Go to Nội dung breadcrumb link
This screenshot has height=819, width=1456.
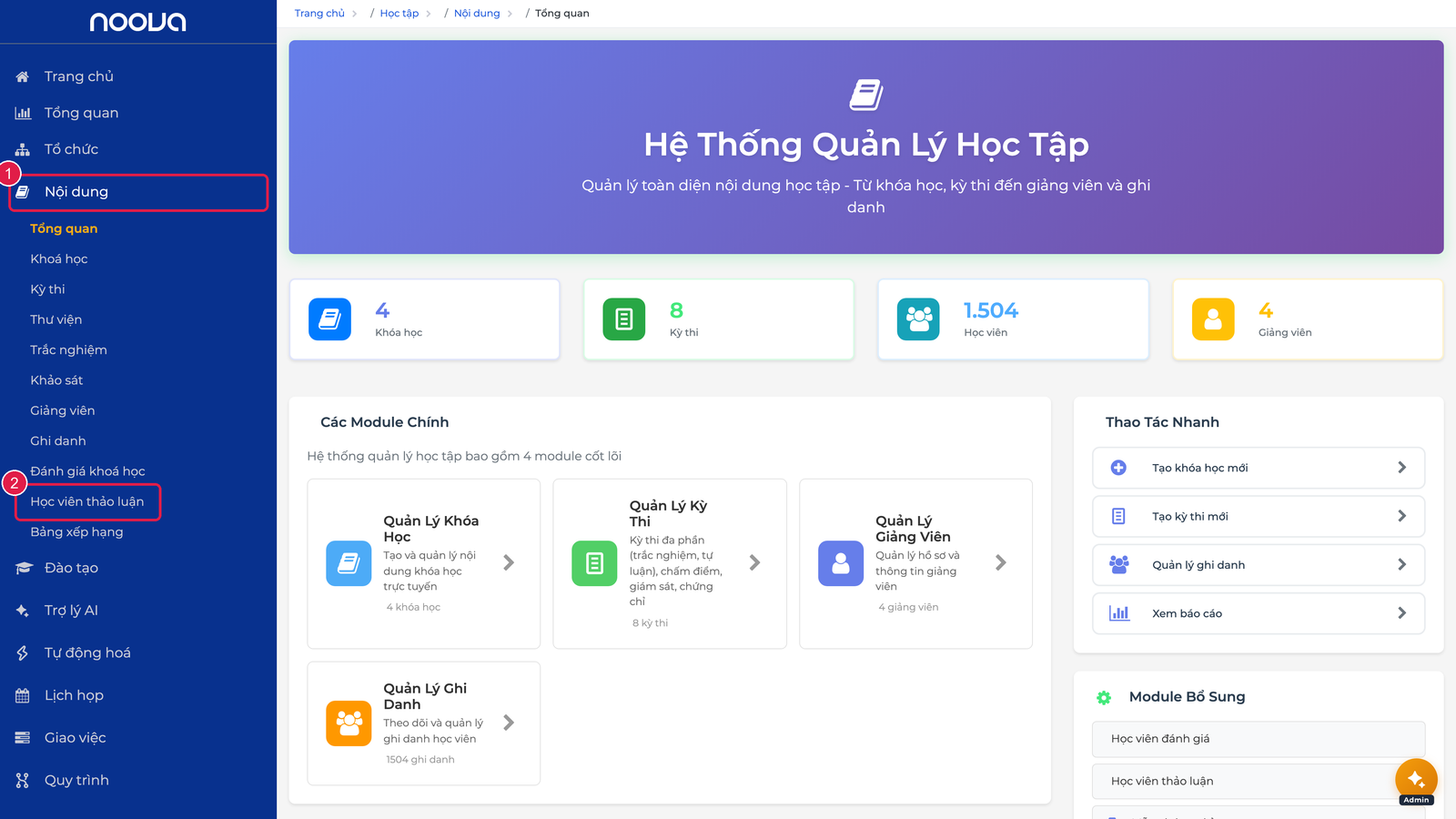[x=477, y=14]
